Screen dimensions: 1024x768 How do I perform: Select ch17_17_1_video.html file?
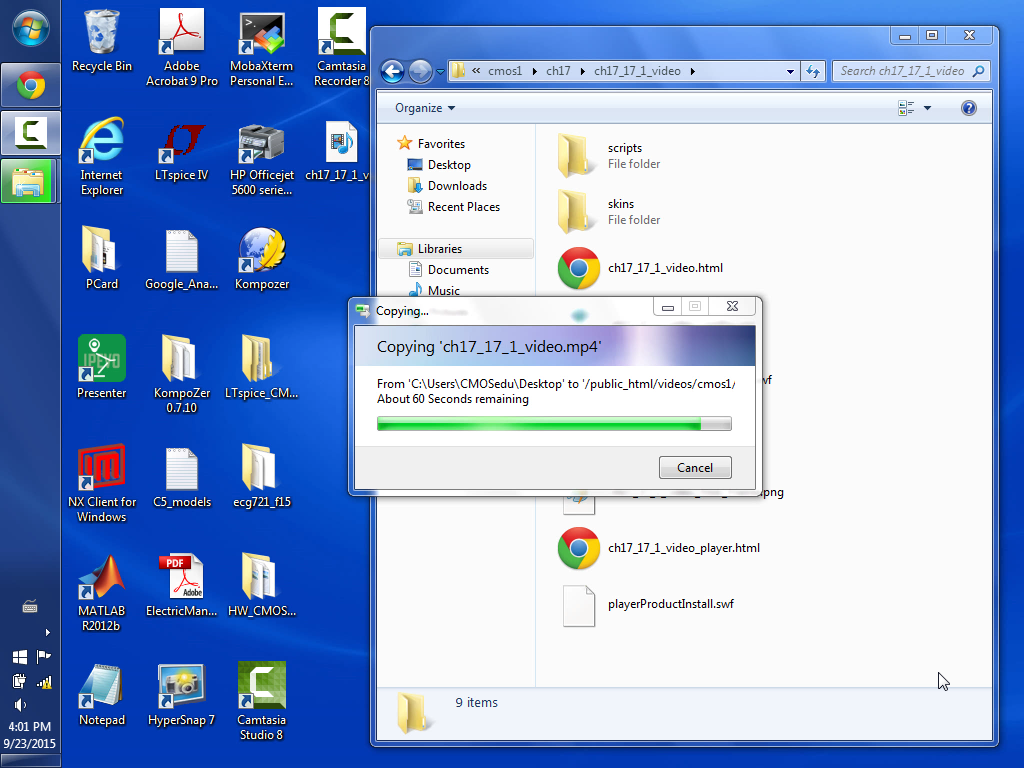pyautogui.click(x=640, y=268)
